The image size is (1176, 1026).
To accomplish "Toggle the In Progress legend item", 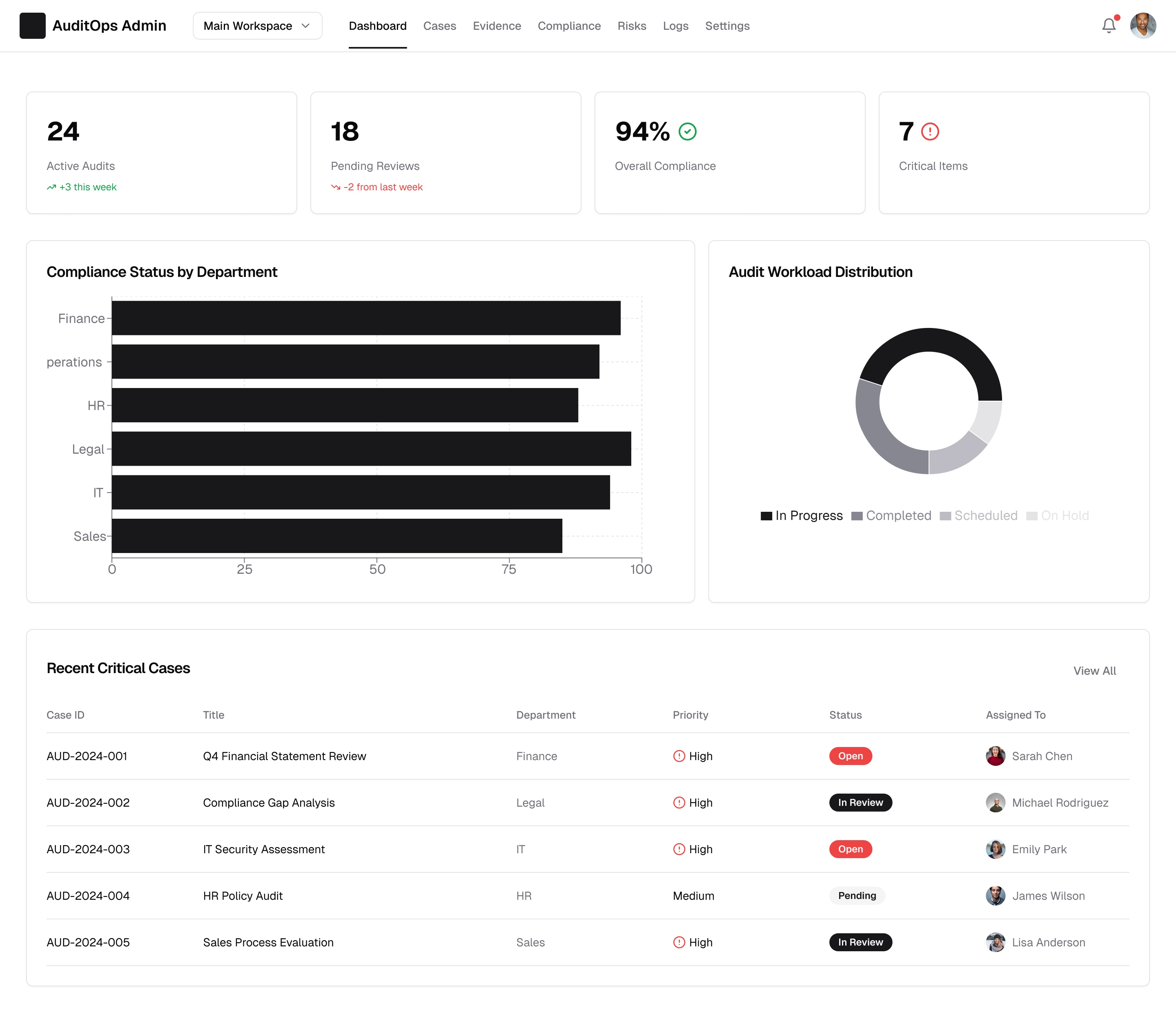I will pos(801,515).
